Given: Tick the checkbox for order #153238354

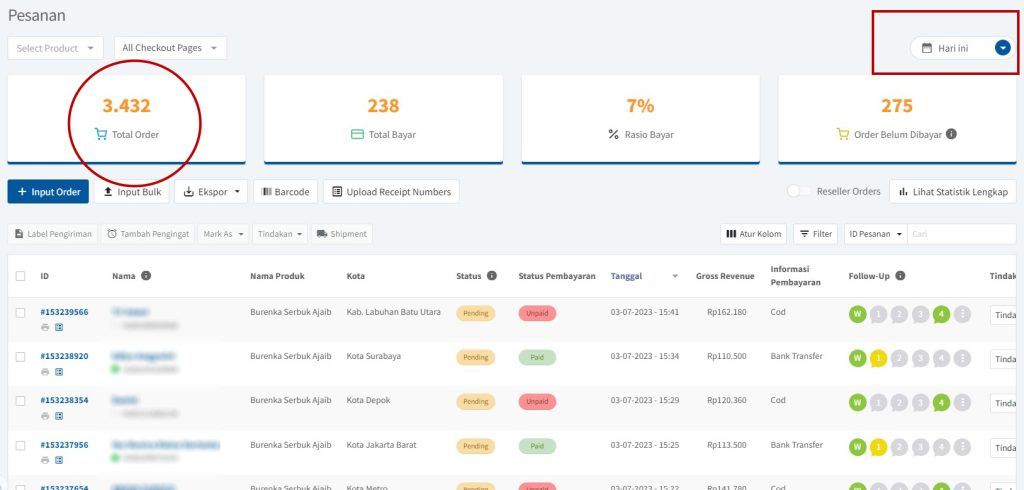Looking at the screenshot, I should (20, 400).
